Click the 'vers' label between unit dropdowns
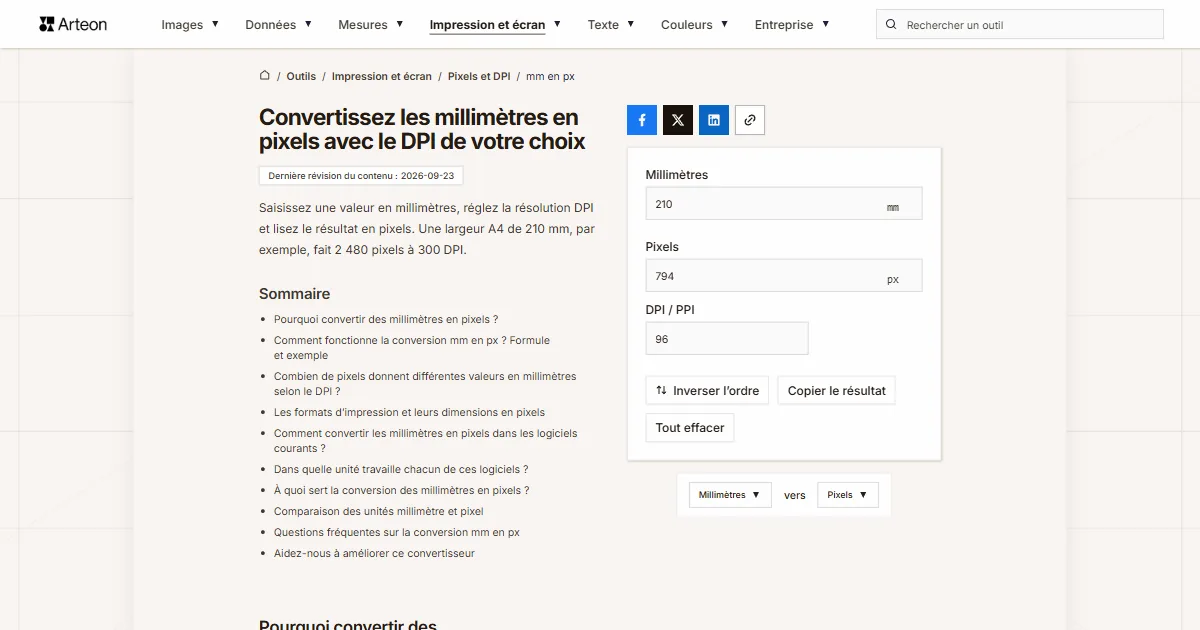 pyautogui.click(x=795, y=495)
